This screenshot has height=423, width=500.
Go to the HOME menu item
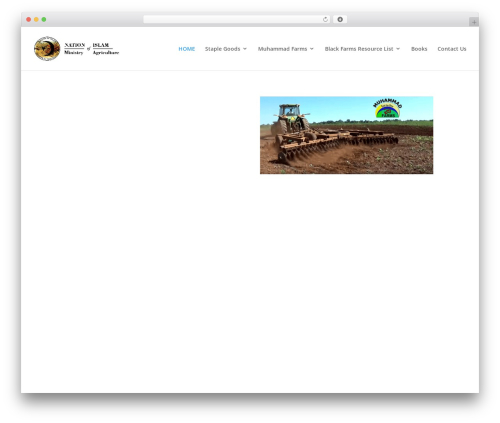[187, 49]
